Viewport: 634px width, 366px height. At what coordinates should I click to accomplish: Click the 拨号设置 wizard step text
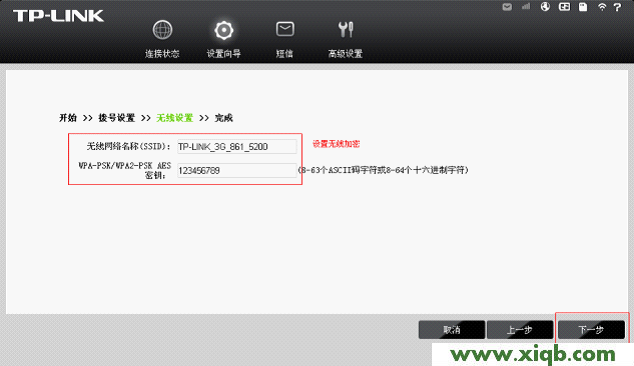(x=116, y=118)
